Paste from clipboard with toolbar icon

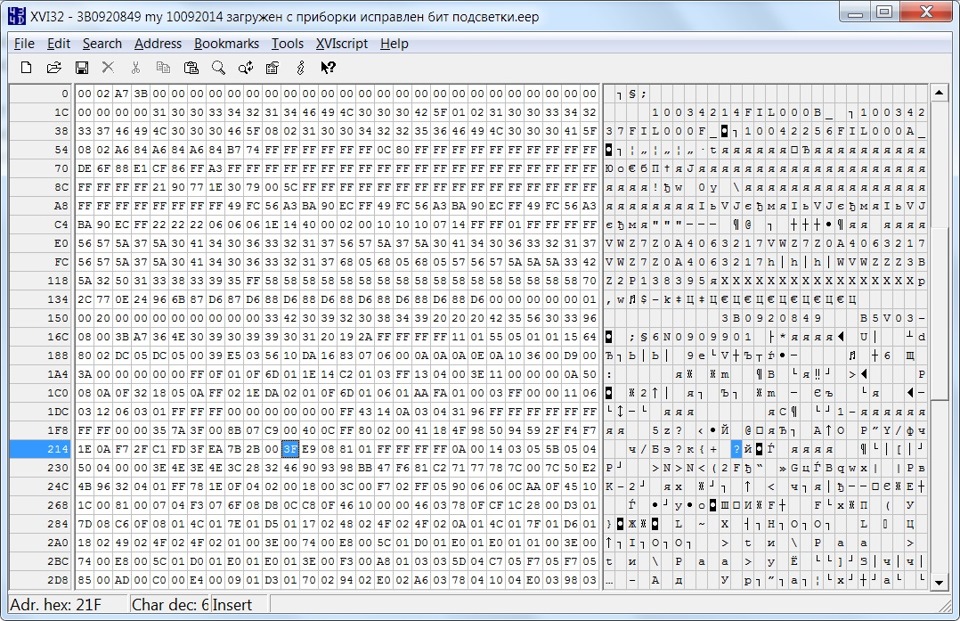[x=191, y=67]
